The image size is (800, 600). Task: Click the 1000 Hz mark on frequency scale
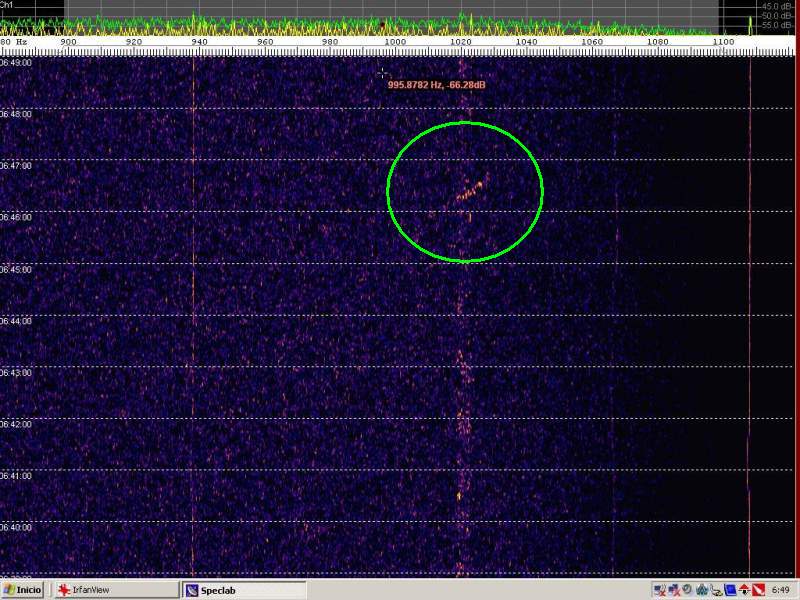click(395, 42)
